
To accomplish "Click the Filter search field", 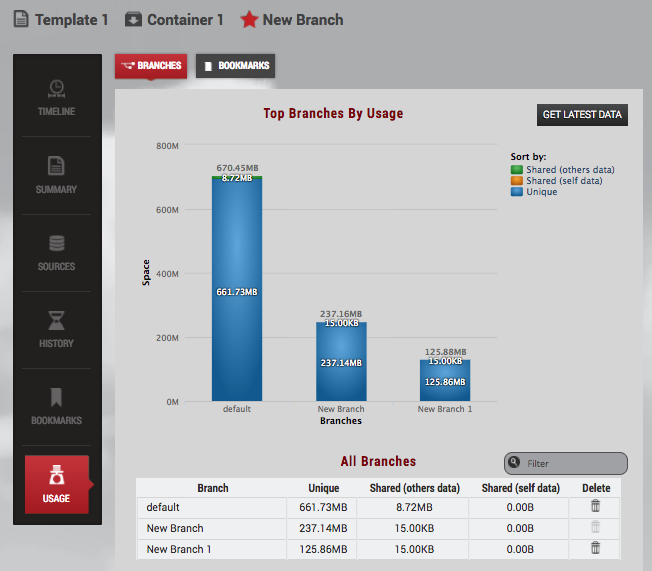I will [x=573, y=464].
